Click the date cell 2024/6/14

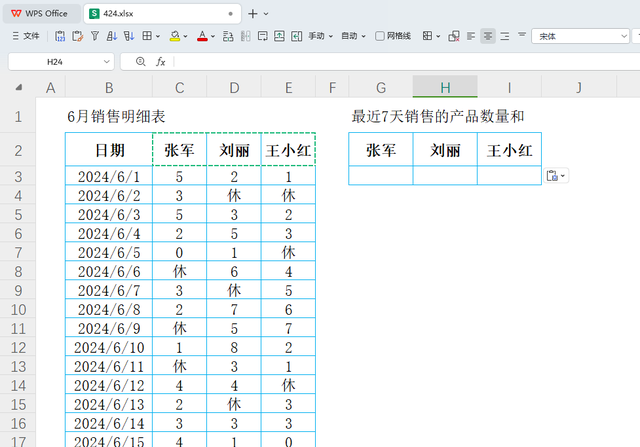click(x=109, y=423)
